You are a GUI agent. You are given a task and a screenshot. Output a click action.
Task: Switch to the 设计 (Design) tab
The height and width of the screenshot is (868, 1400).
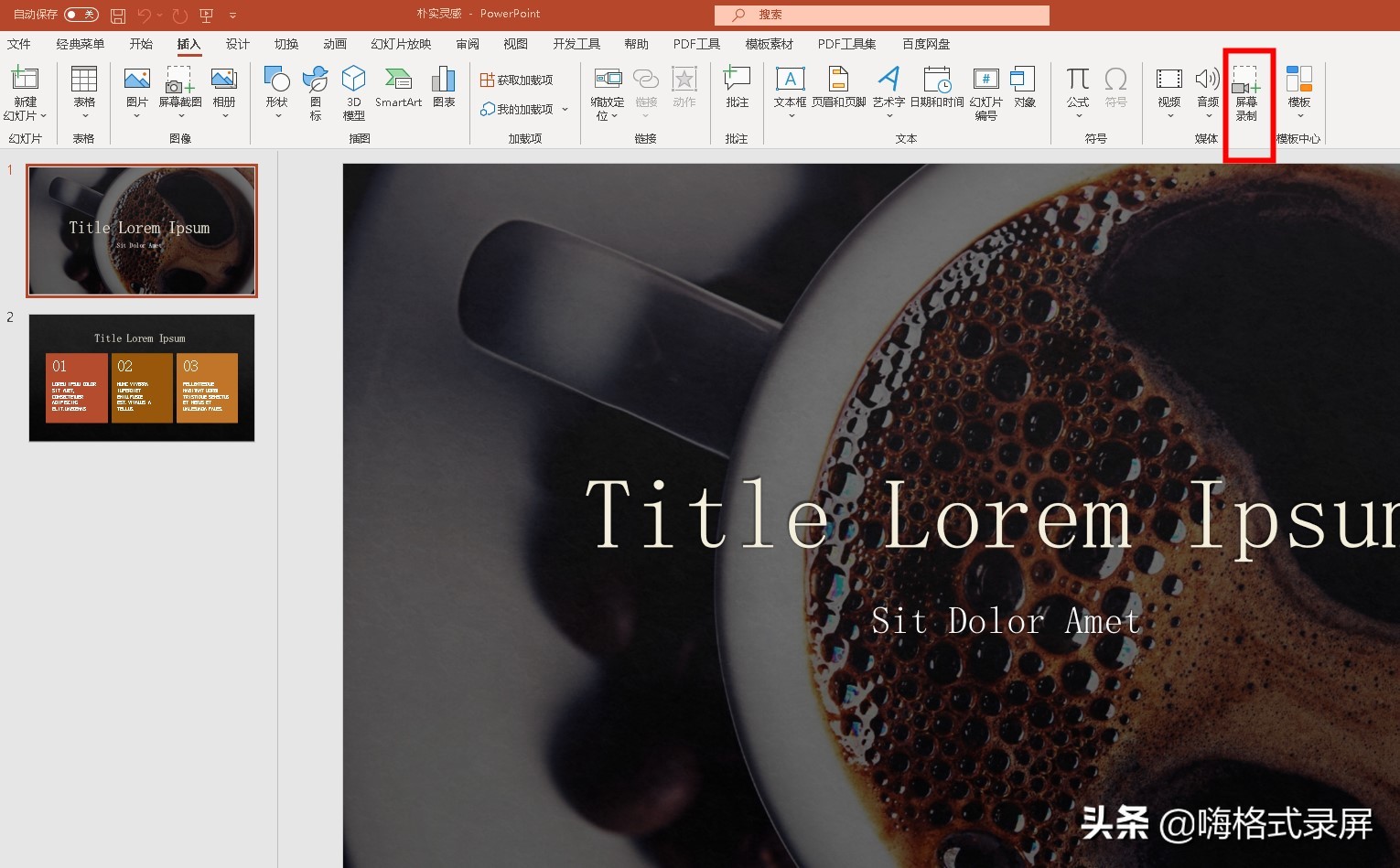coord(237,44)
